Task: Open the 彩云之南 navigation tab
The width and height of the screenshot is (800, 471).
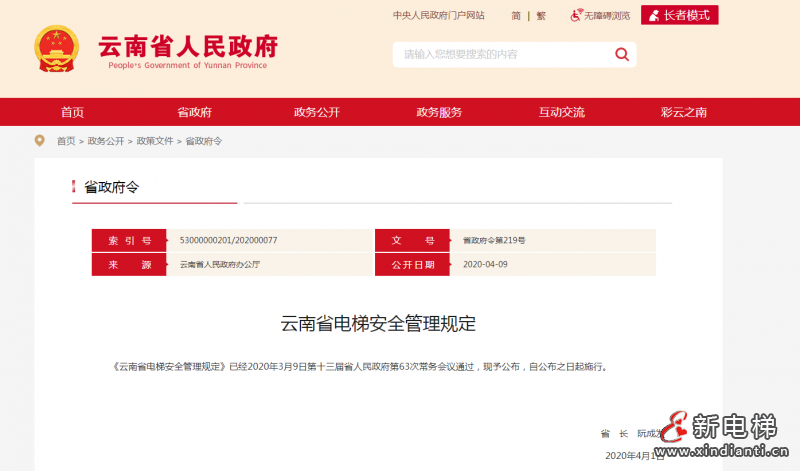Action: pos(684,112)
